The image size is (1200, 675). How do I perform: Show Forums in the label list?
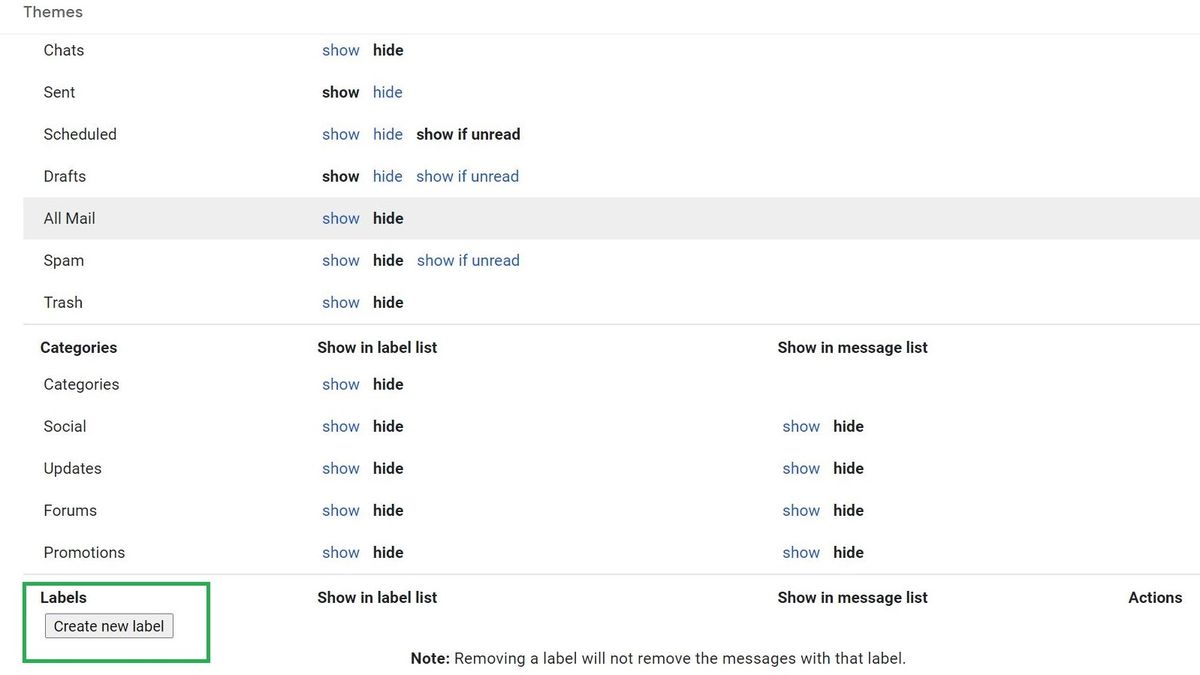[x=340, y=510]
